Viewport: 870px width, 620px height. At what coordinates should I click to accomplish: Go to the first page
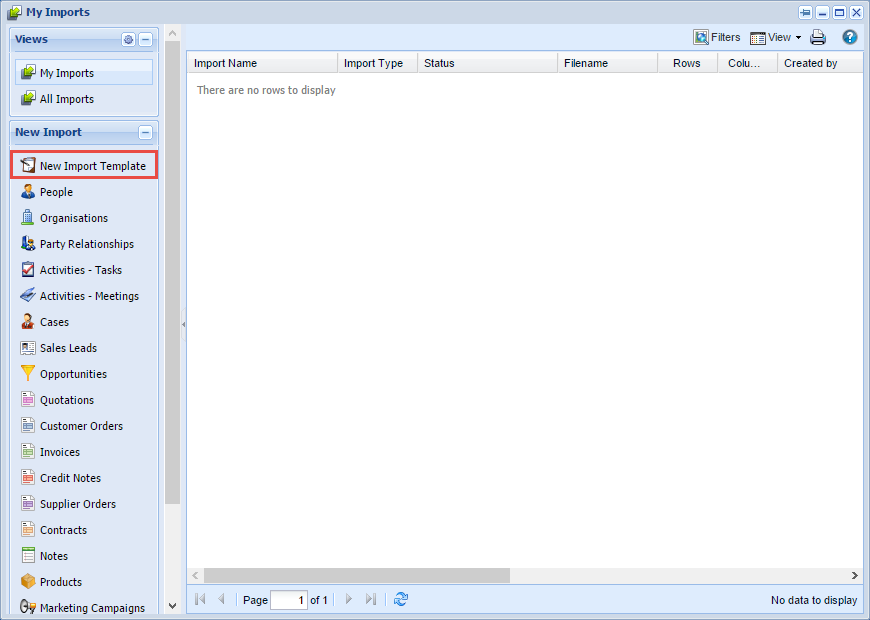[200, 599]
